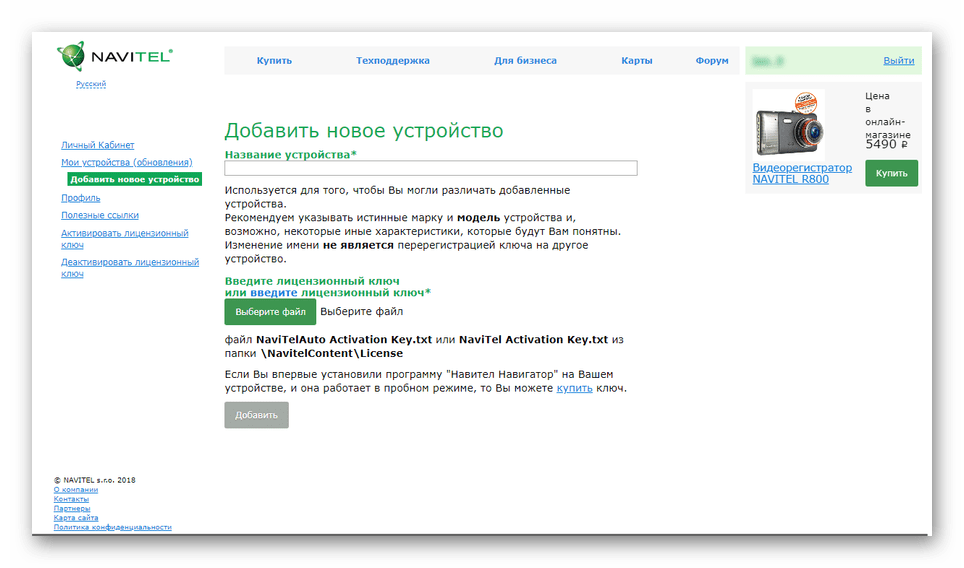Click the NAVITEL R800 dashcam image
Image resolution: width=964 pixels, height=568 pixels.
coord(789,125)
